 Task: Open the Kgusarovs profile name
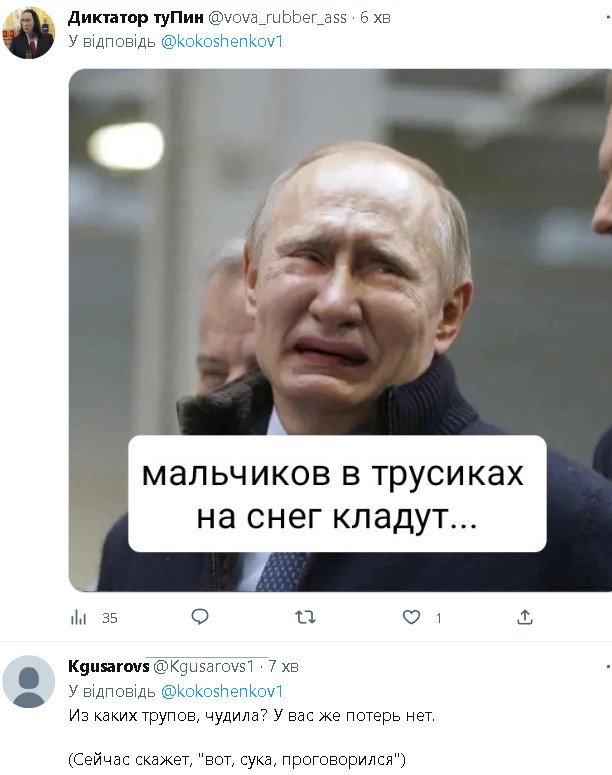click(x=109, y=666)
